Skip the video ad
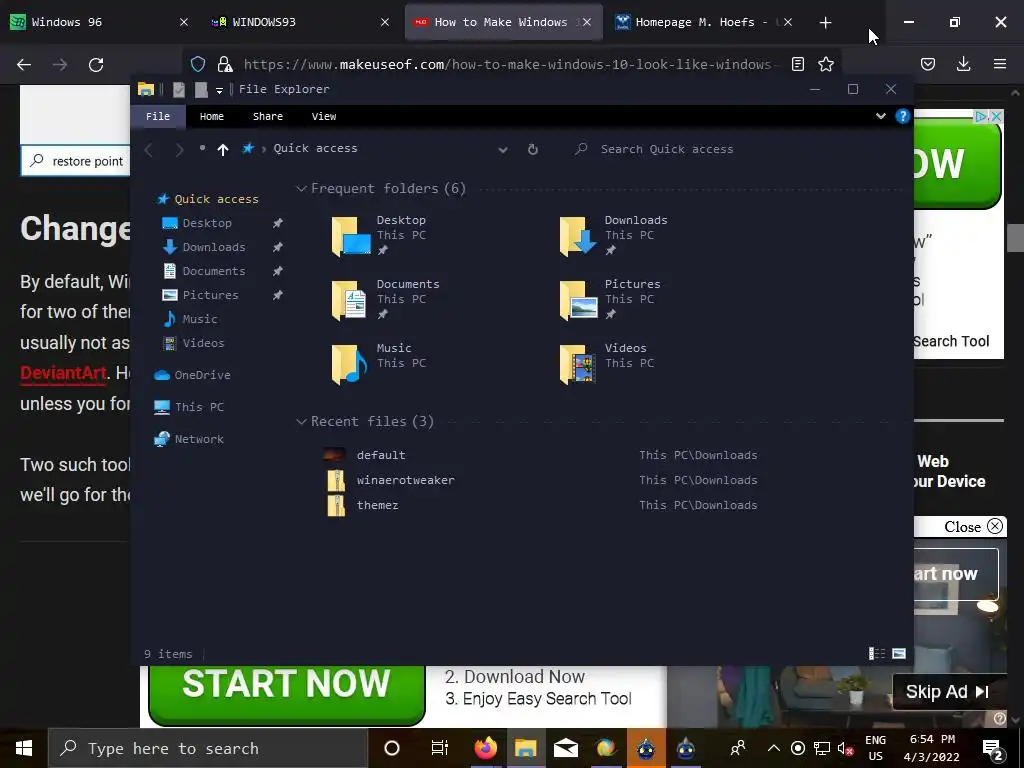1024x768 pixels. [x=948, y=692]
